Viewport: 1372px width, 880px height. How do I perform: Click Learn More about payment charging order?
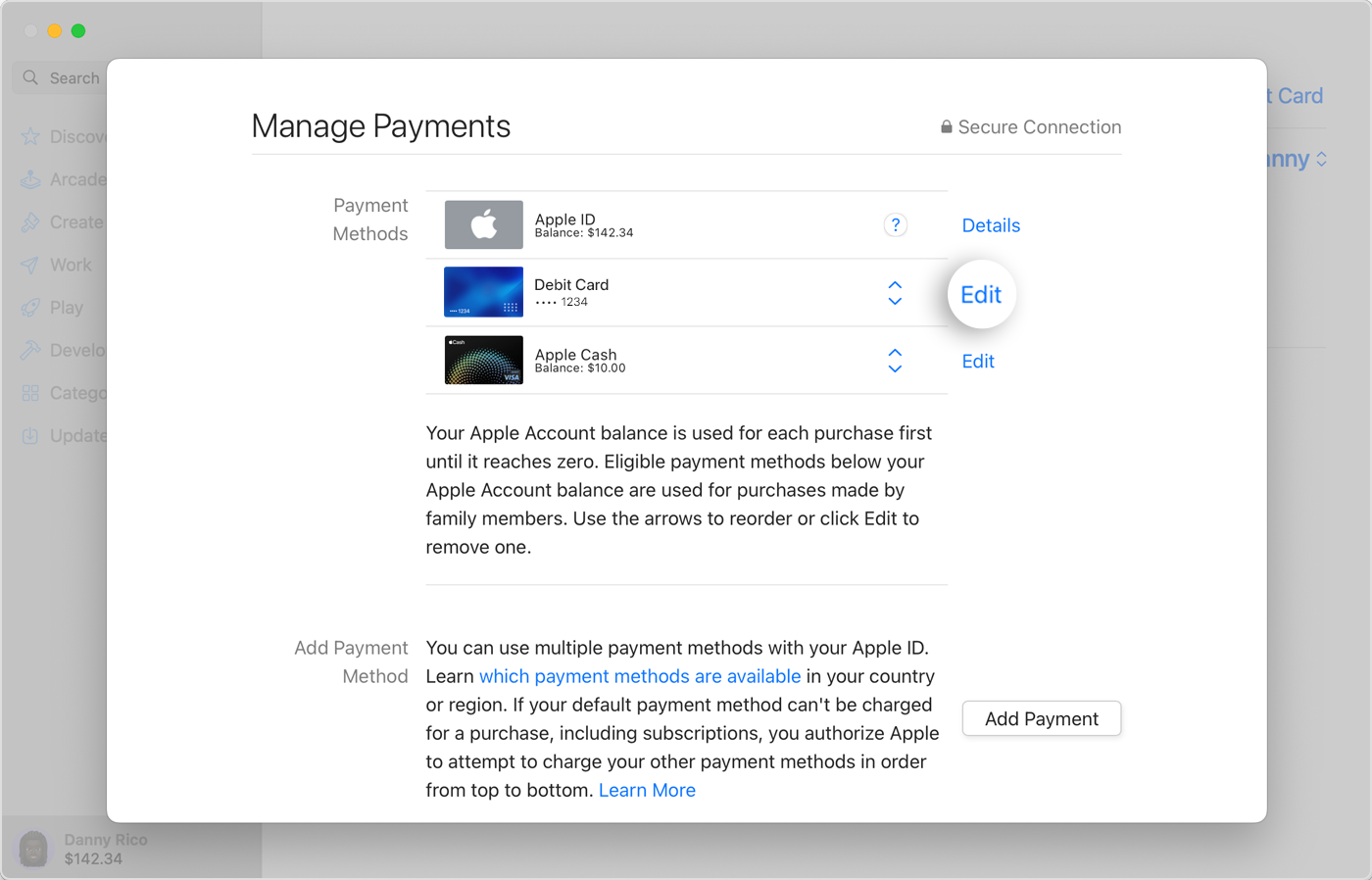(x=647, y=790)
